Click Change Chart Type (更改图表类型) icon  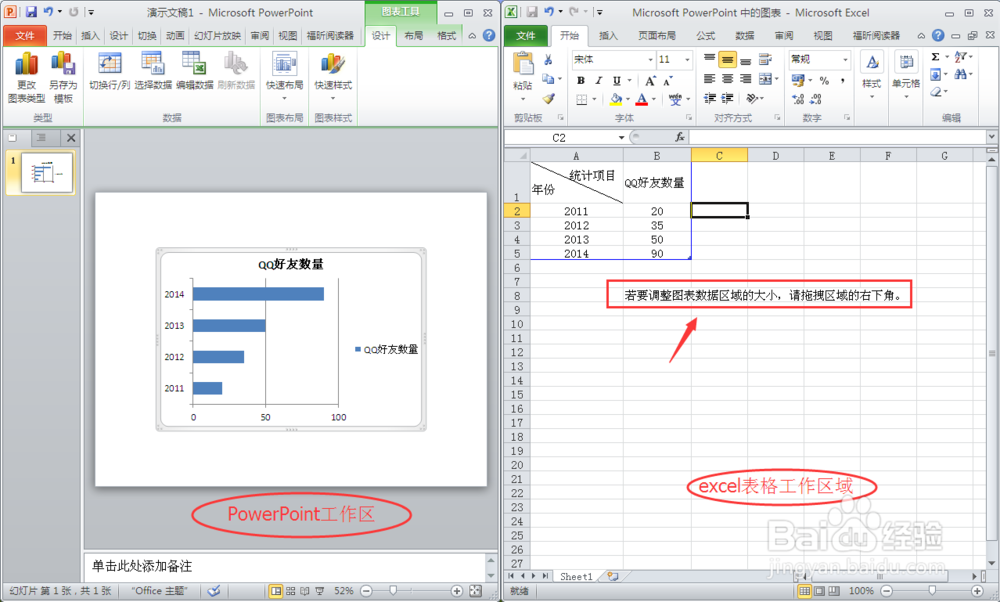[26, 64]
